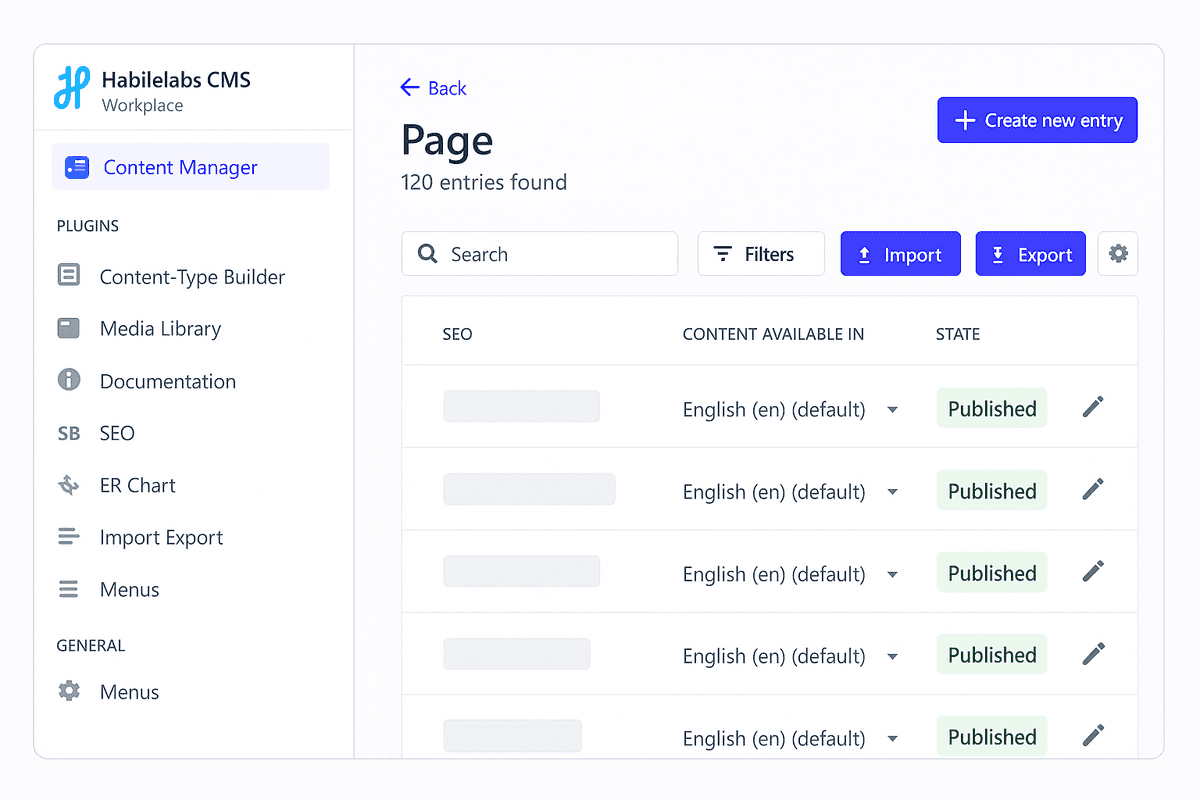The image size is (1200, 800).
Task: Edit the fourth entry with pencil icon
Action: click(1094, 653)
